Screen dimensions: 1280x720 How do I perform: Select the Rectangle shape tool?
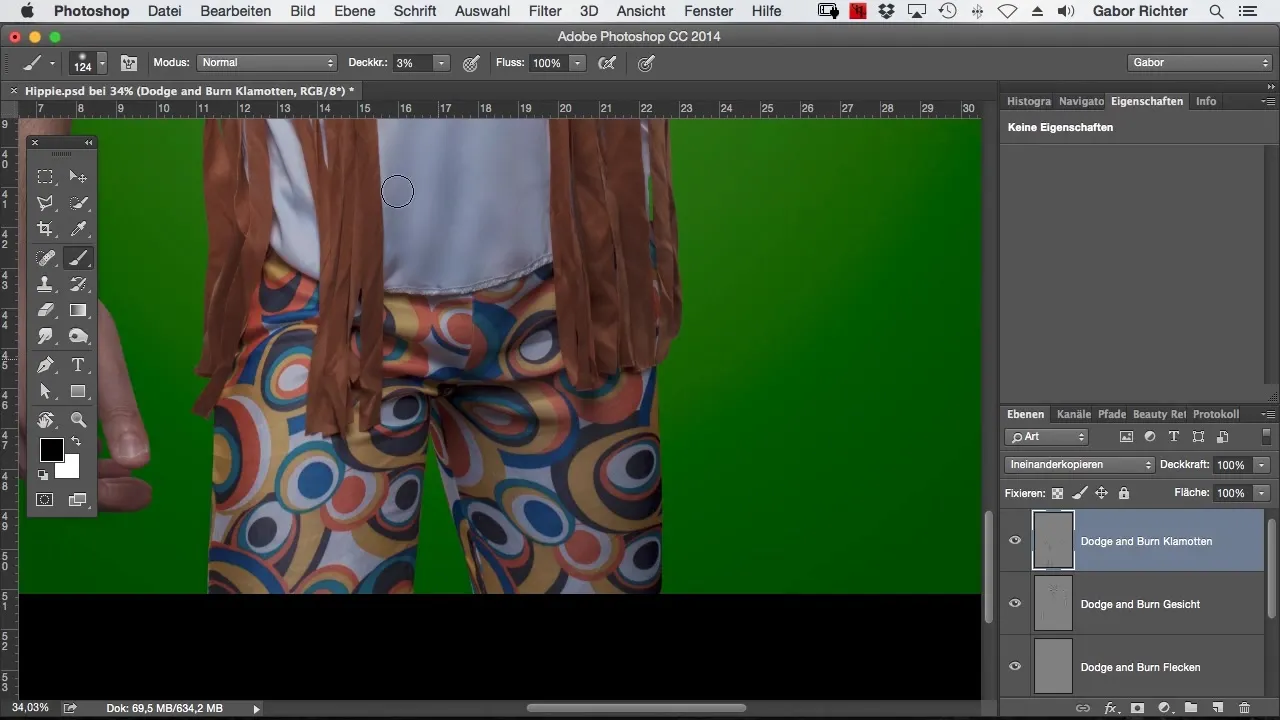(x=78, y=391)
